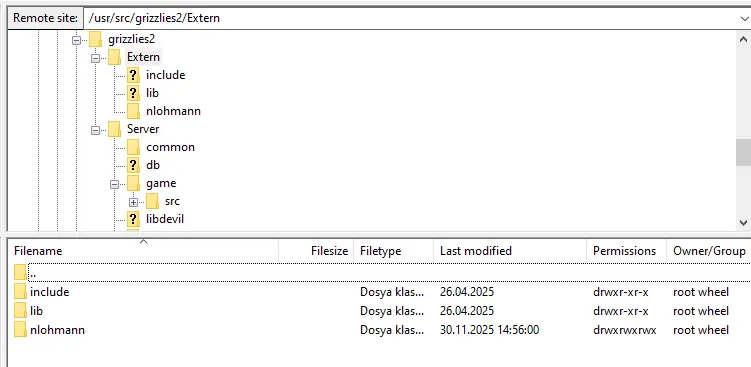The image size is (751, 367).
Task: Sort by Last modified column header
Action: (x=510, y=251)
